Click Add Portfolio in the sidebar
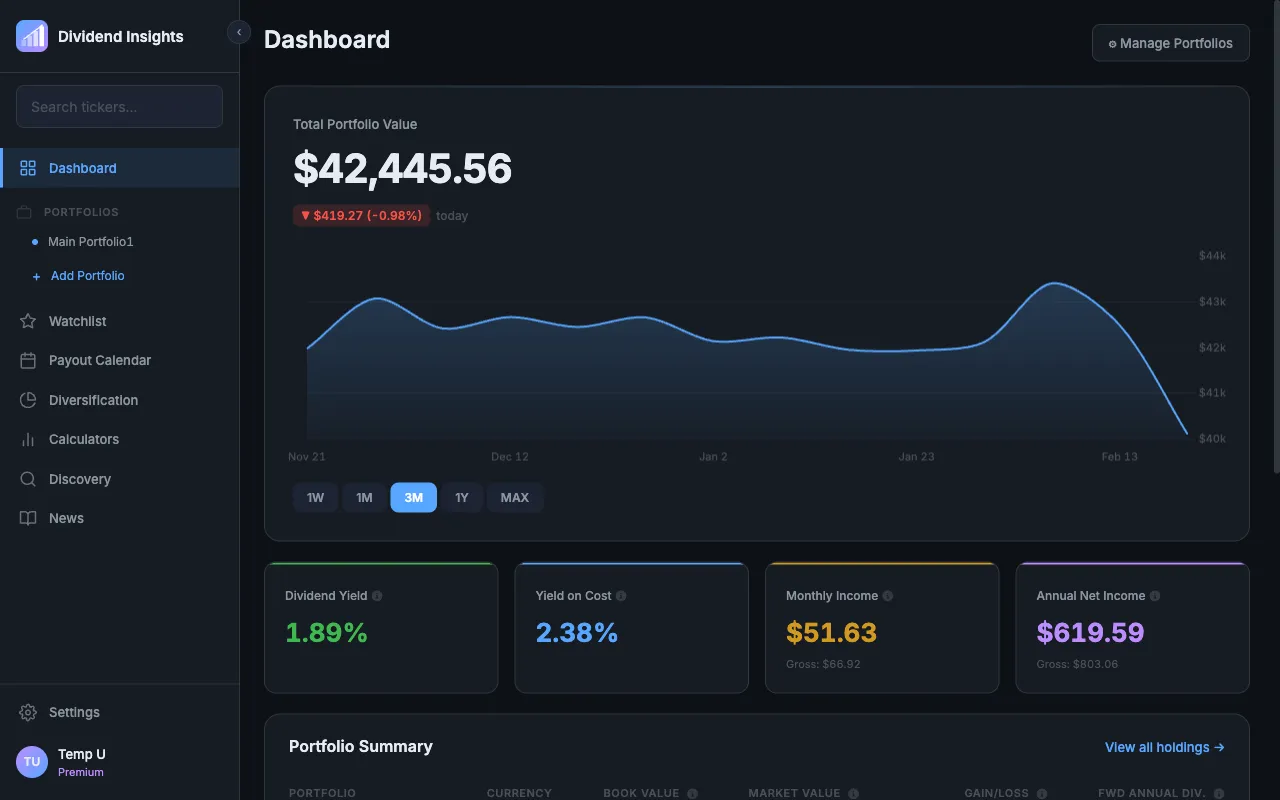Screen dimensions: 1280x800 87,276
